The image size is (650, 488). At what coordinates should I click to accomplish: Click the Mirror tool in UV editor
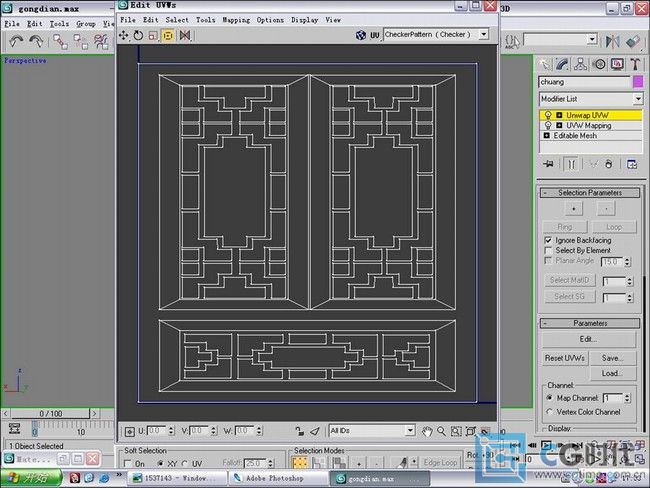click(x=182, y=34)
